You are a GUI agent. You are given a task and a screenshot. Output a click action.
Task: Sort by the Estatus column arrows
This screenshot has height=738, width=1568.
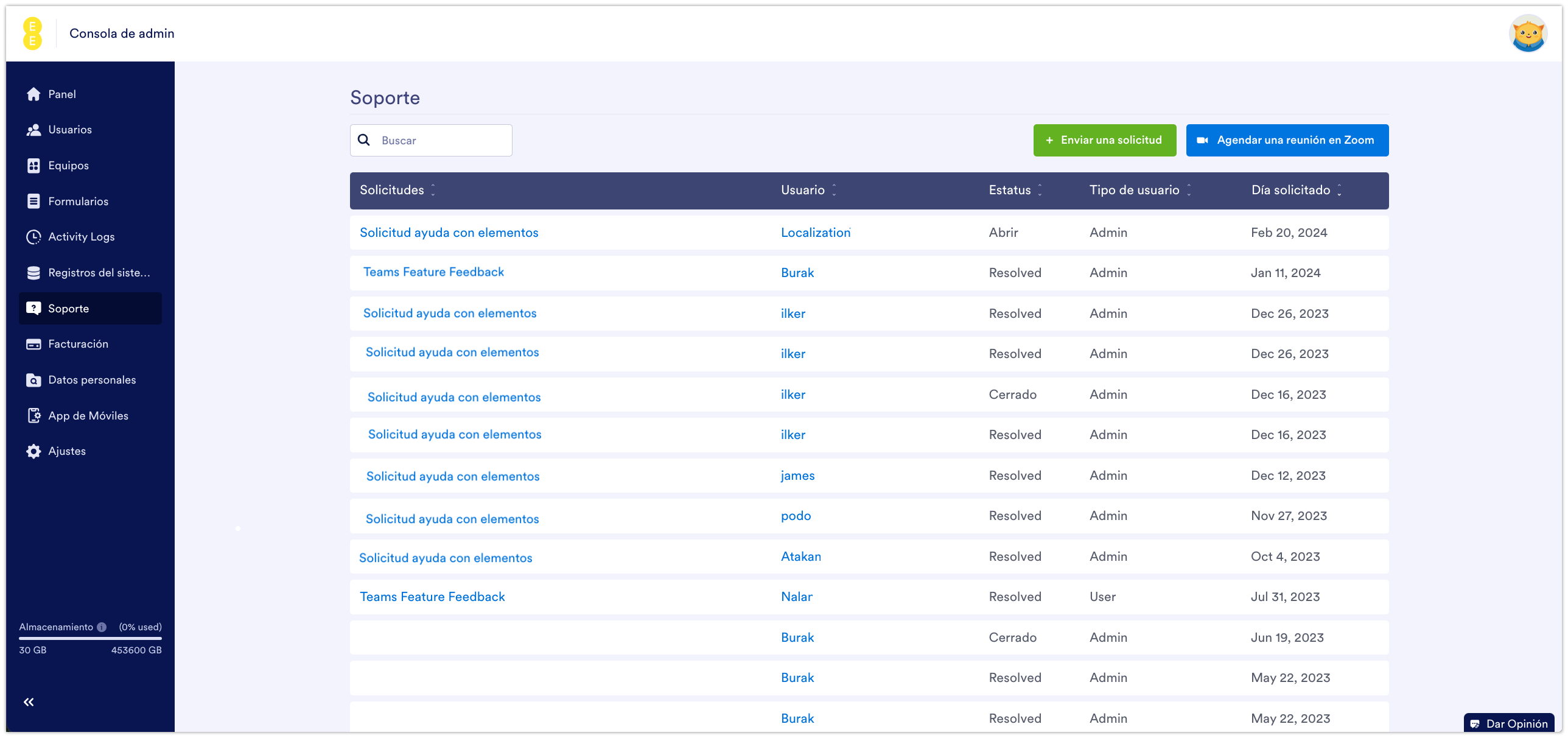click(x=1040, y=190)
